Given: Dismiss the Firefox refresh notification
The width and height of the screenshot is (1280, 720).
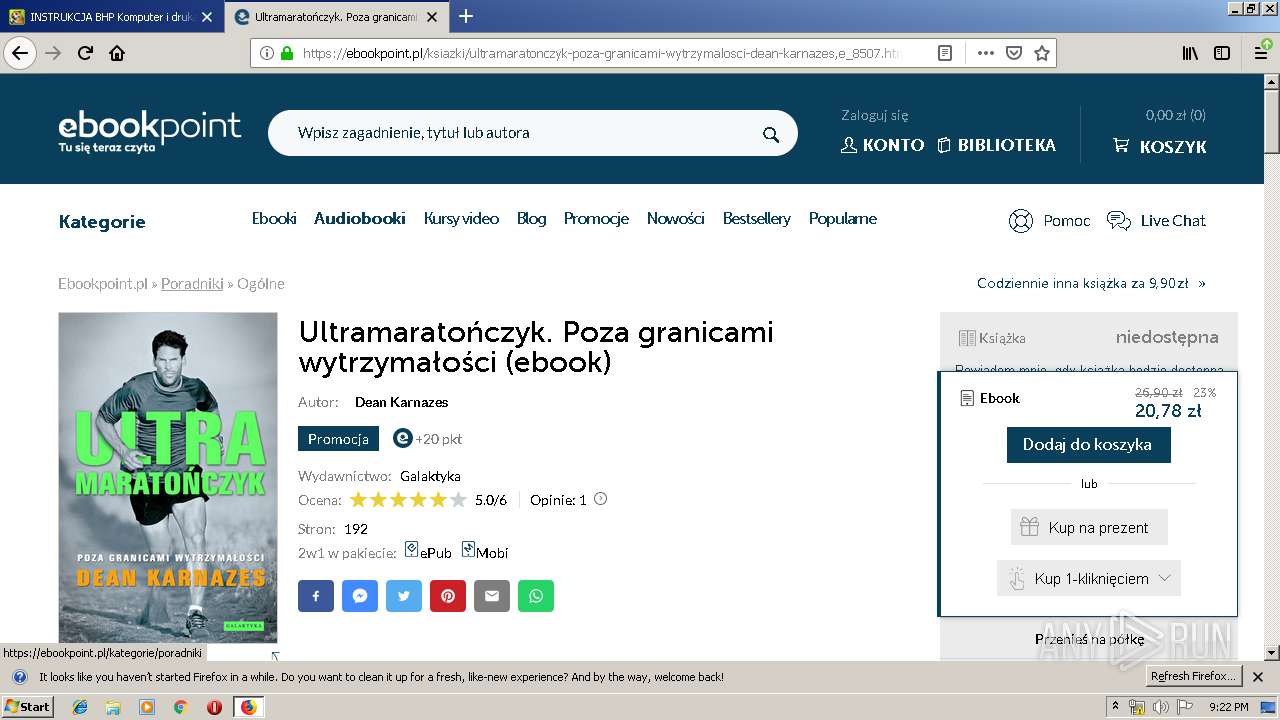Looking at the screenshot, I should pos(1259,677).
